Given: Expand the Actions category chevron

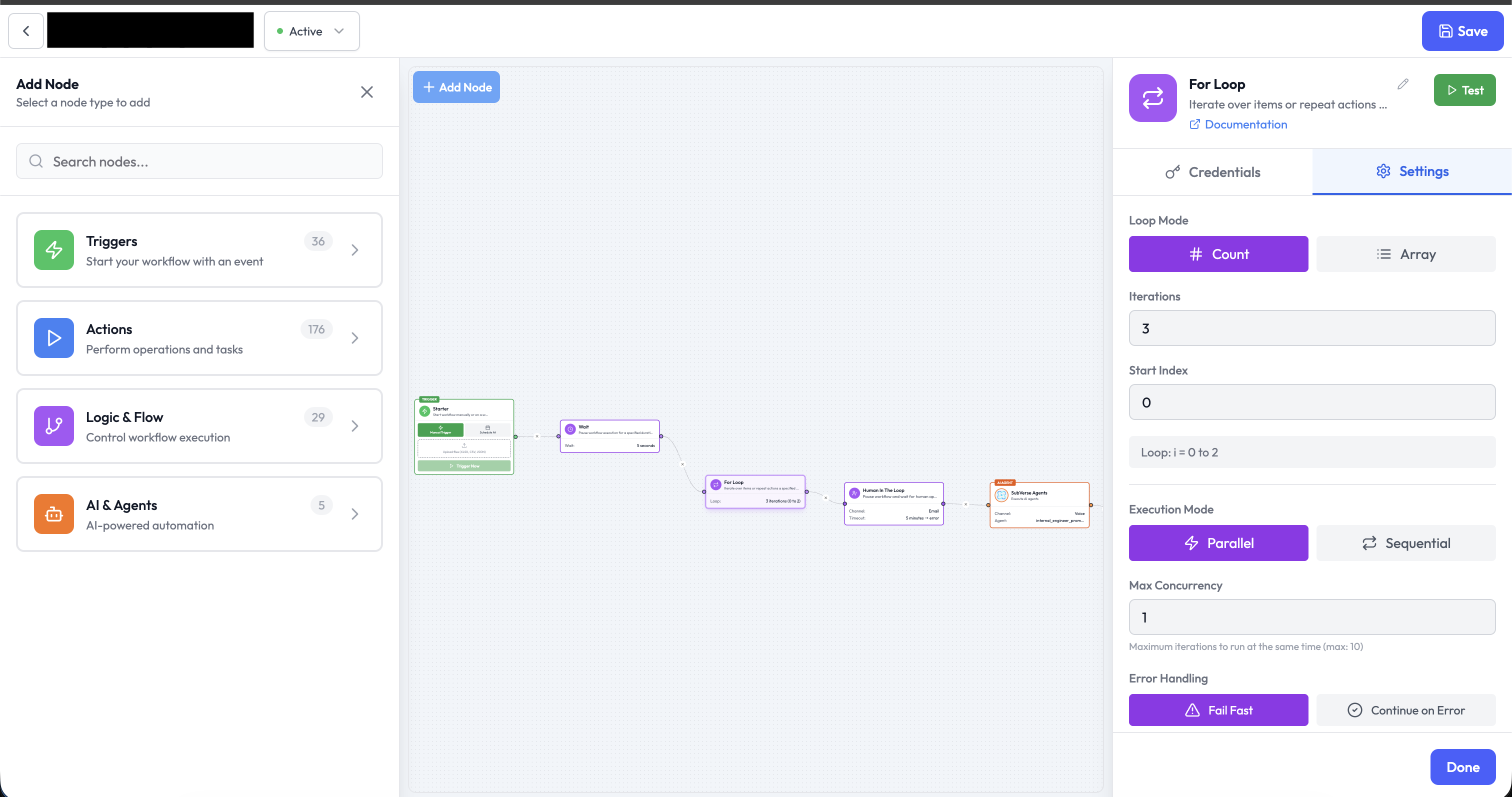Looking at the screenshot, I should (354, 338).
